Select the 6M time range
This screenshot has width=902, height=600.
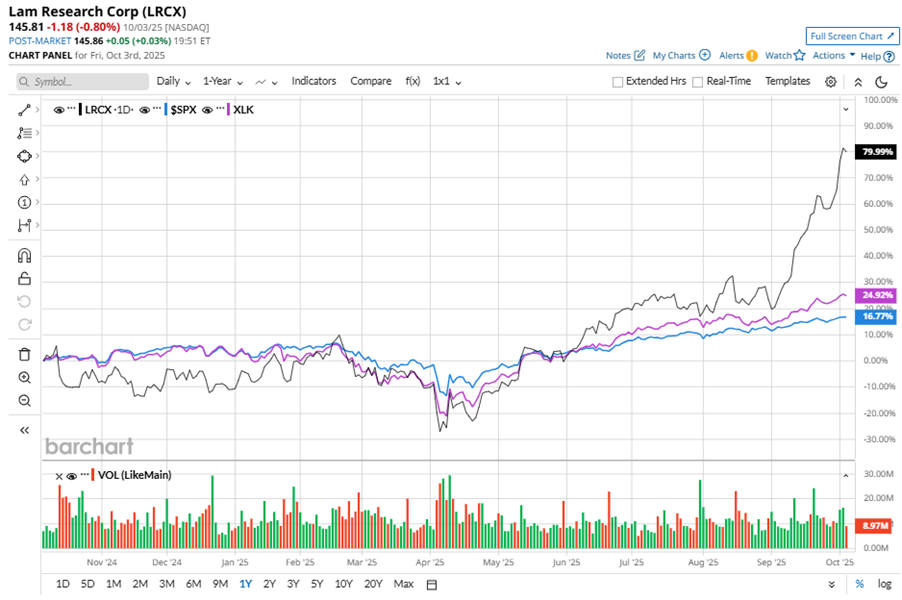pos(193,584)
